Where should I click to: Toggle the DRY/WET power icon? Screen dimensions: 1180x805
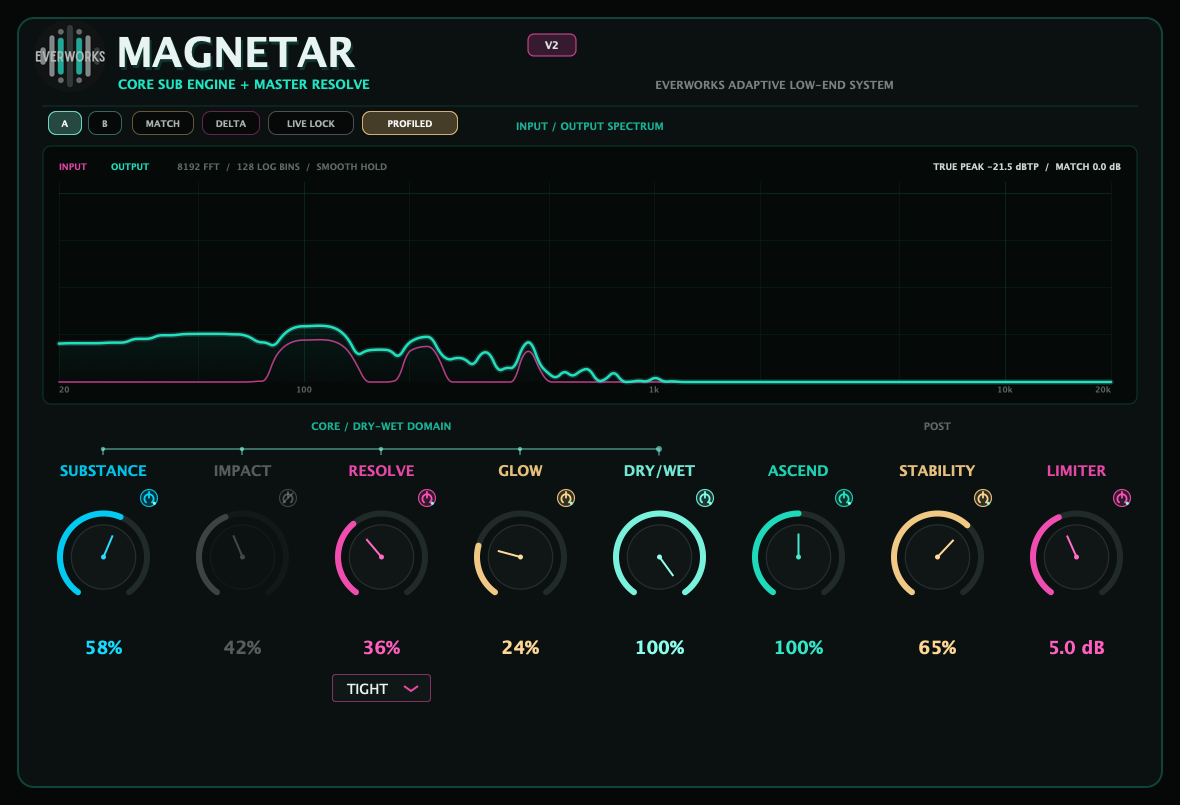pos(704,497)
